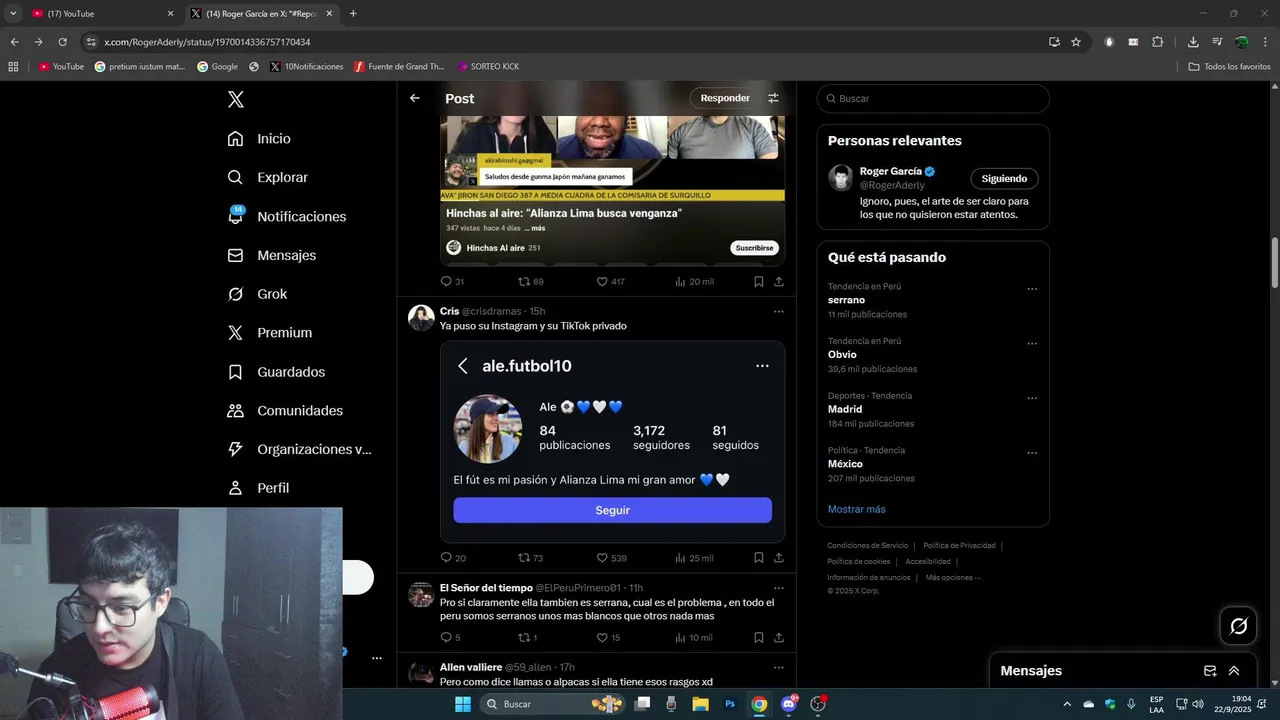The width and height of the screenshot is (1280, 720).
Task: Share Cris's post
Action: [x=779, y=558]
